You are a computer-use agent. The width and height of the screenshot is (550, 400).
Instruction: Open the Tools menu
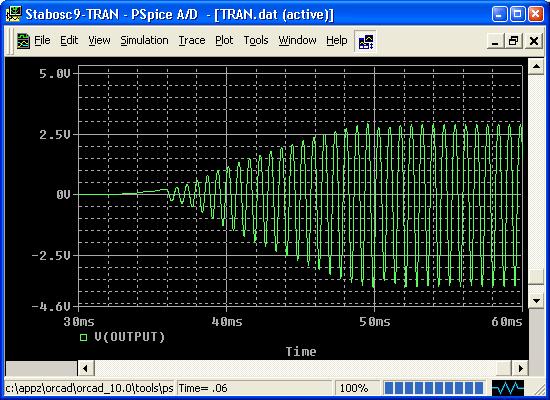point(256,41)
